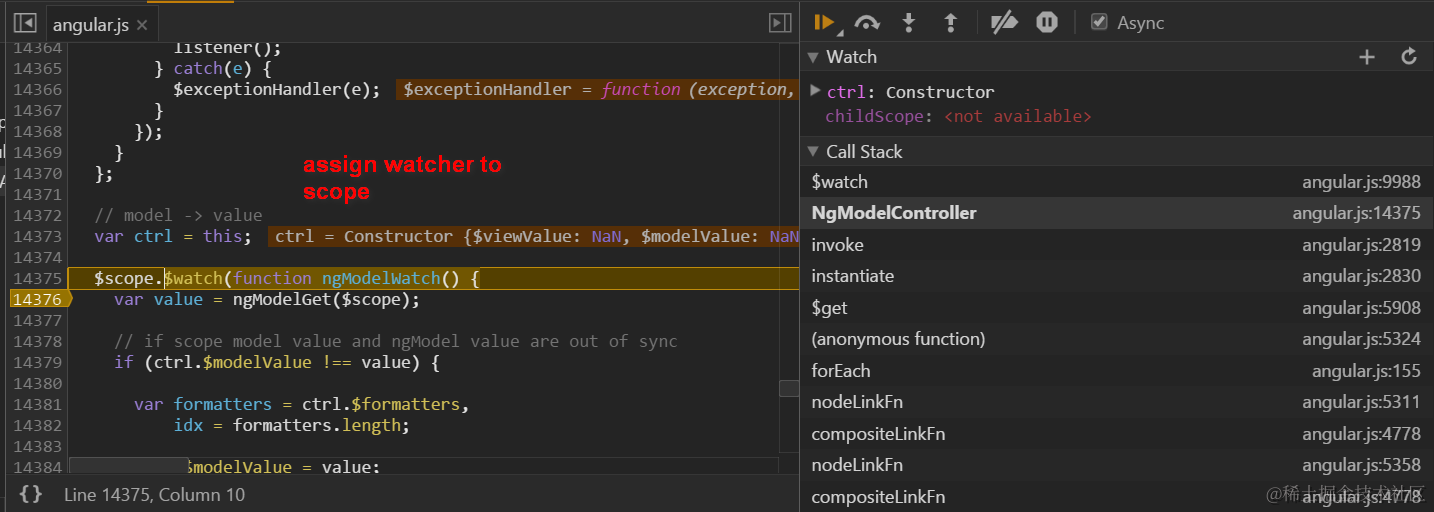Close the angular.js tab
Image resolution: width=1434 pixels, height=512 pixels.
point(142,25)
